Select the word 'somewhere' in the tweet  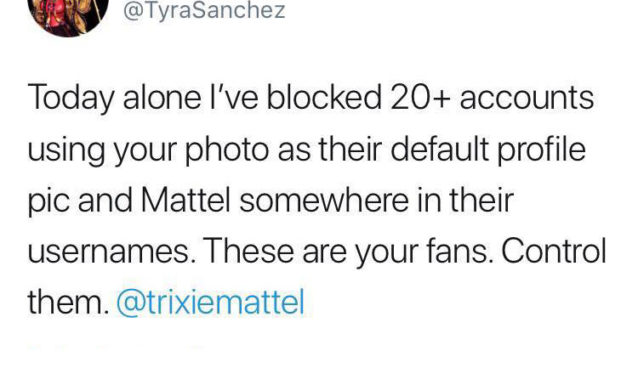324,200
